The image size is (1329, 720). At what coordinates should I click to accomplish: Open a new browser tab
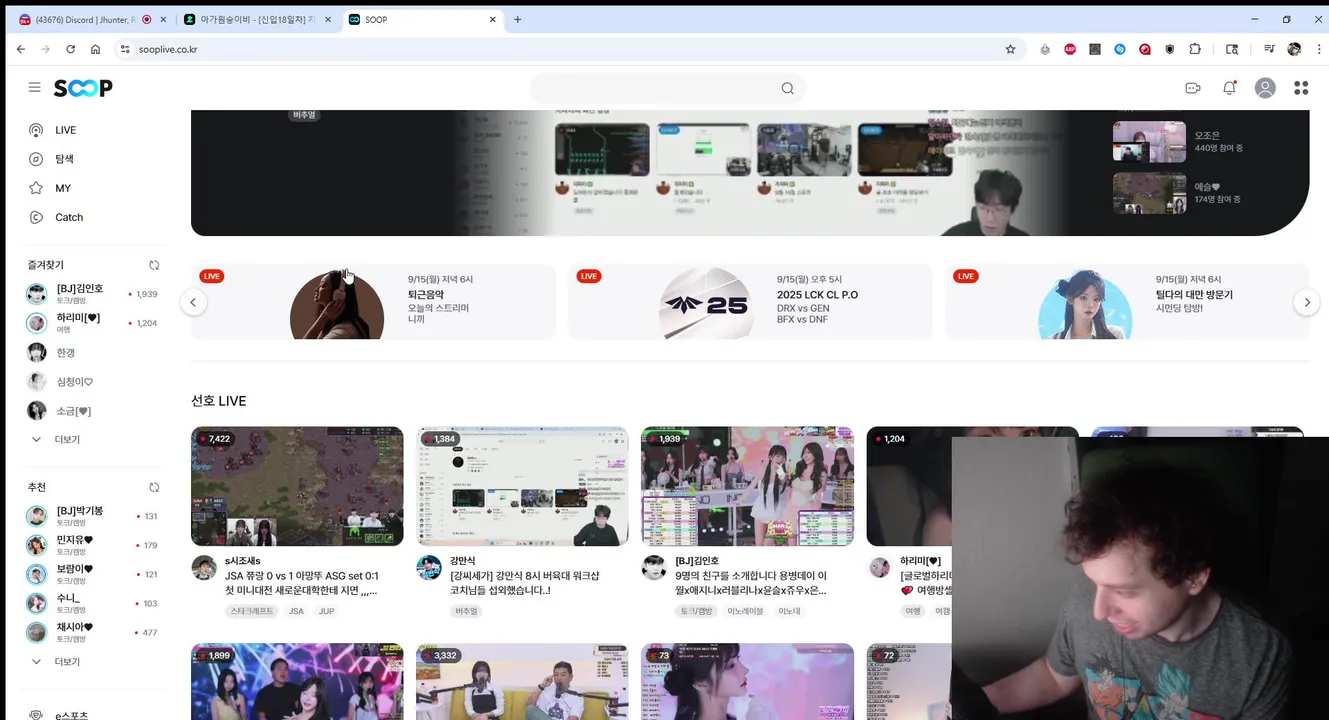coord(517,19)
